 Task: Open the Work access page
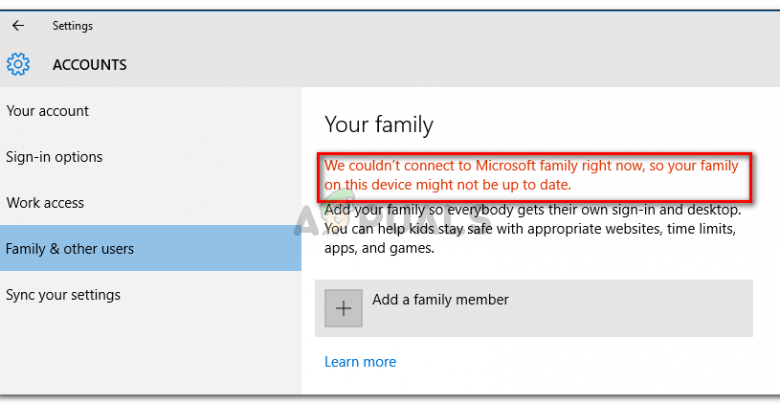click(45, 203)
